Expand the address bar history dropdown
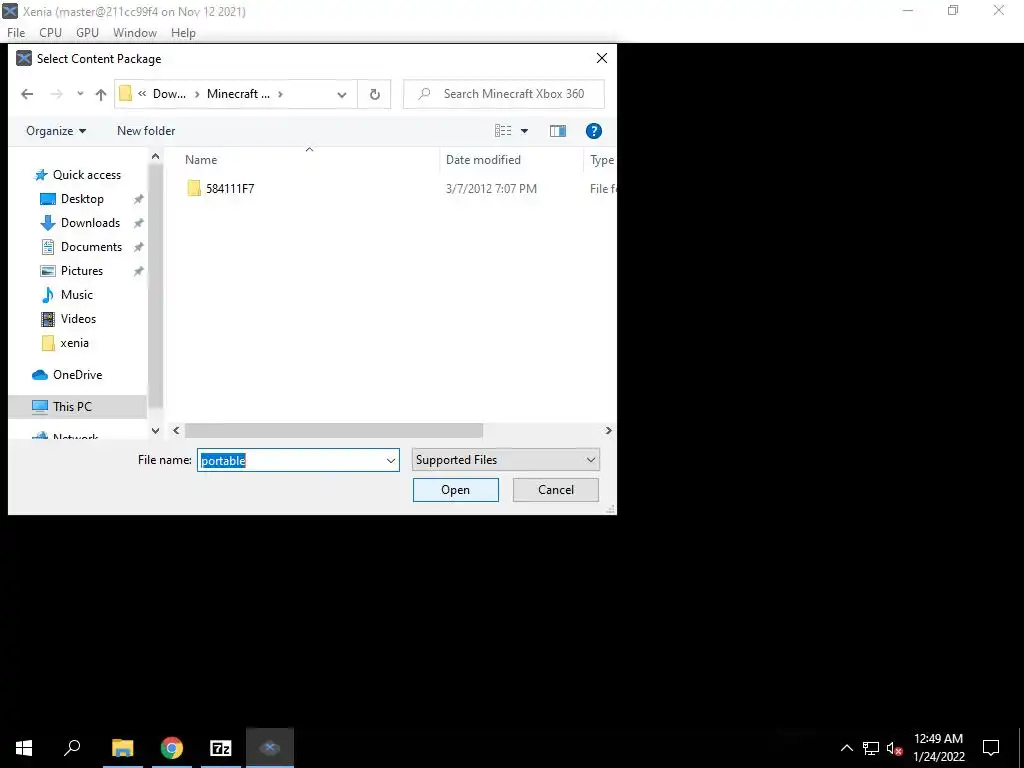The width and height of the screenshot is (1024, 768). point(342,94)
